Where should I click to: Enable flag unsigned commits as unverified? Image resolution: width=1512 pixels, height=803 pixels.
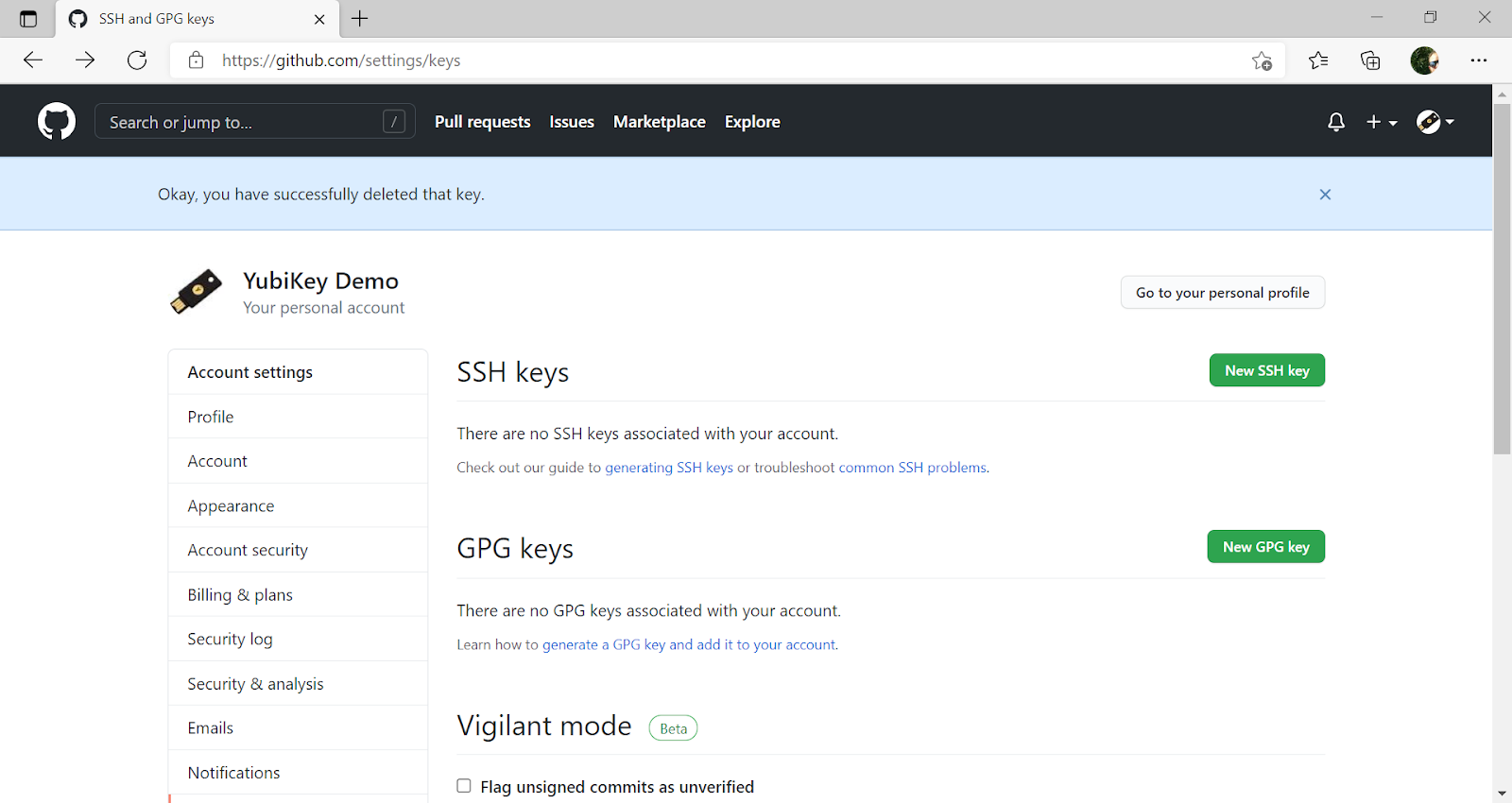[x=464, y=786]
